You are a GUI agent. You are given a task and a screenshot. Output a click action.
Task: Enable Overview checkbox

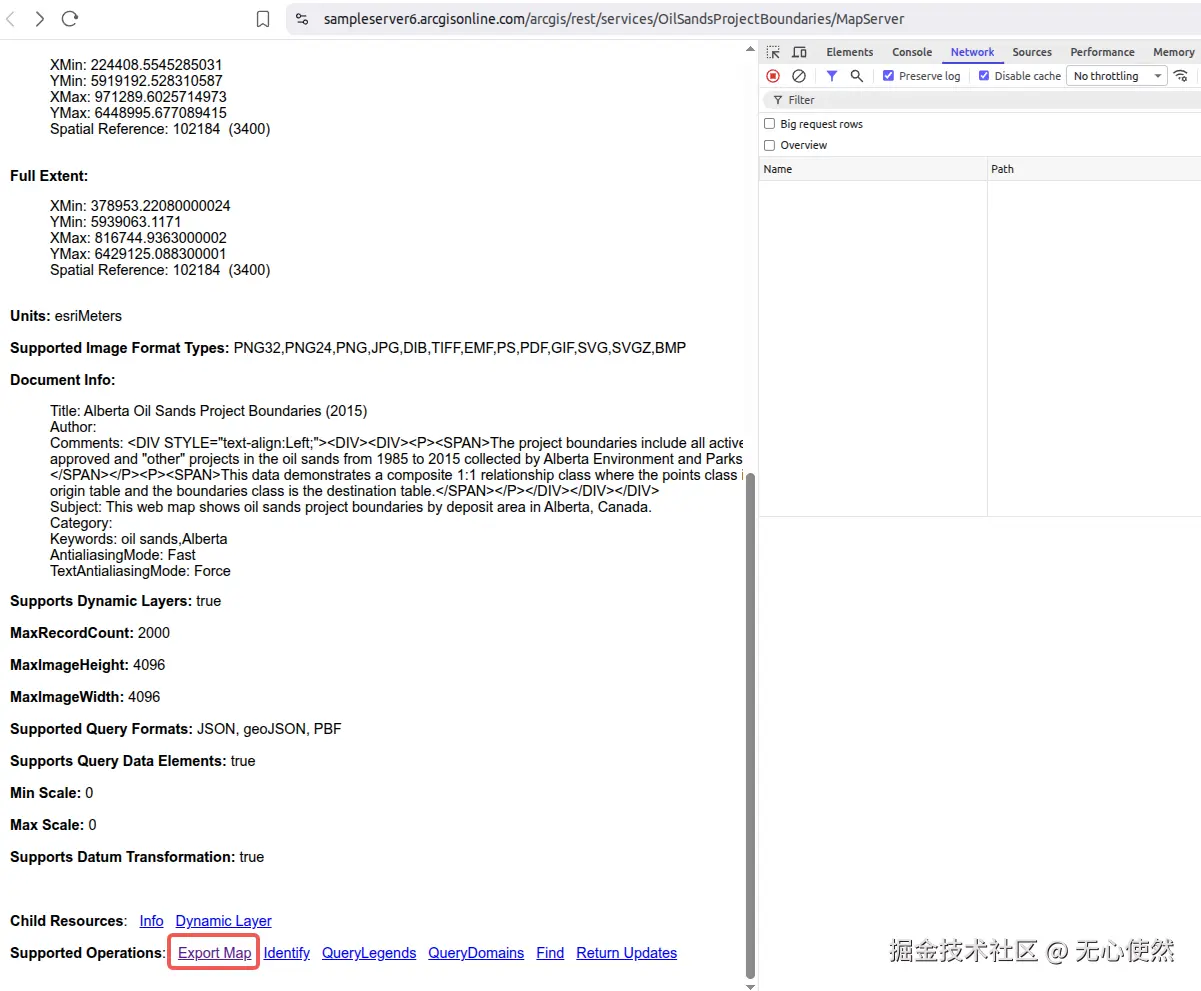769,145
